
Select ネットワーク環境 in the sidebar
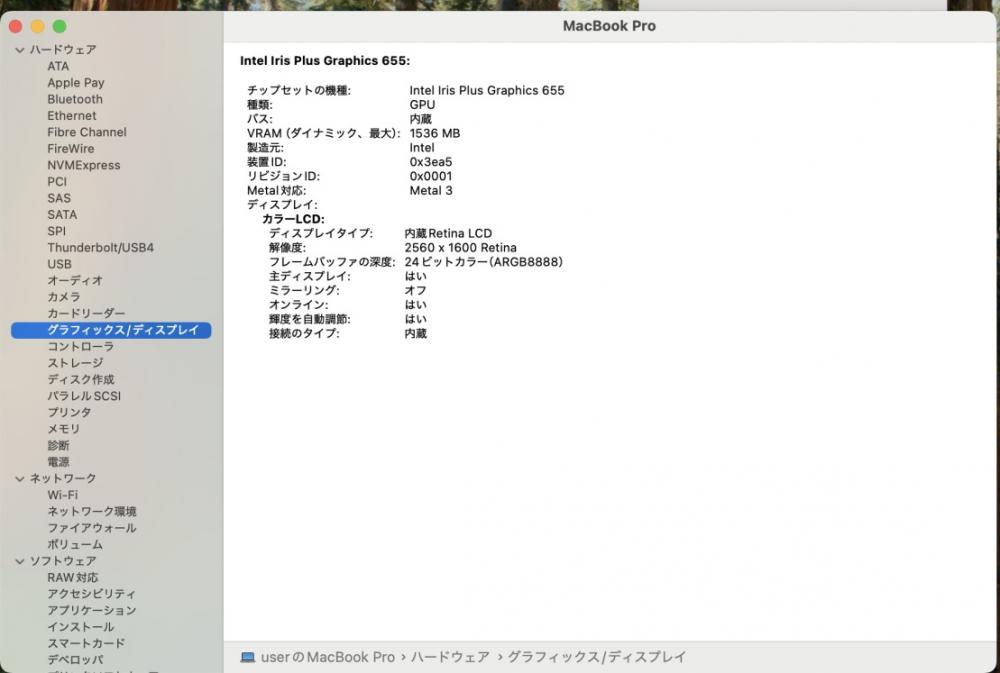pyautogui.click(x=92, y=512)
